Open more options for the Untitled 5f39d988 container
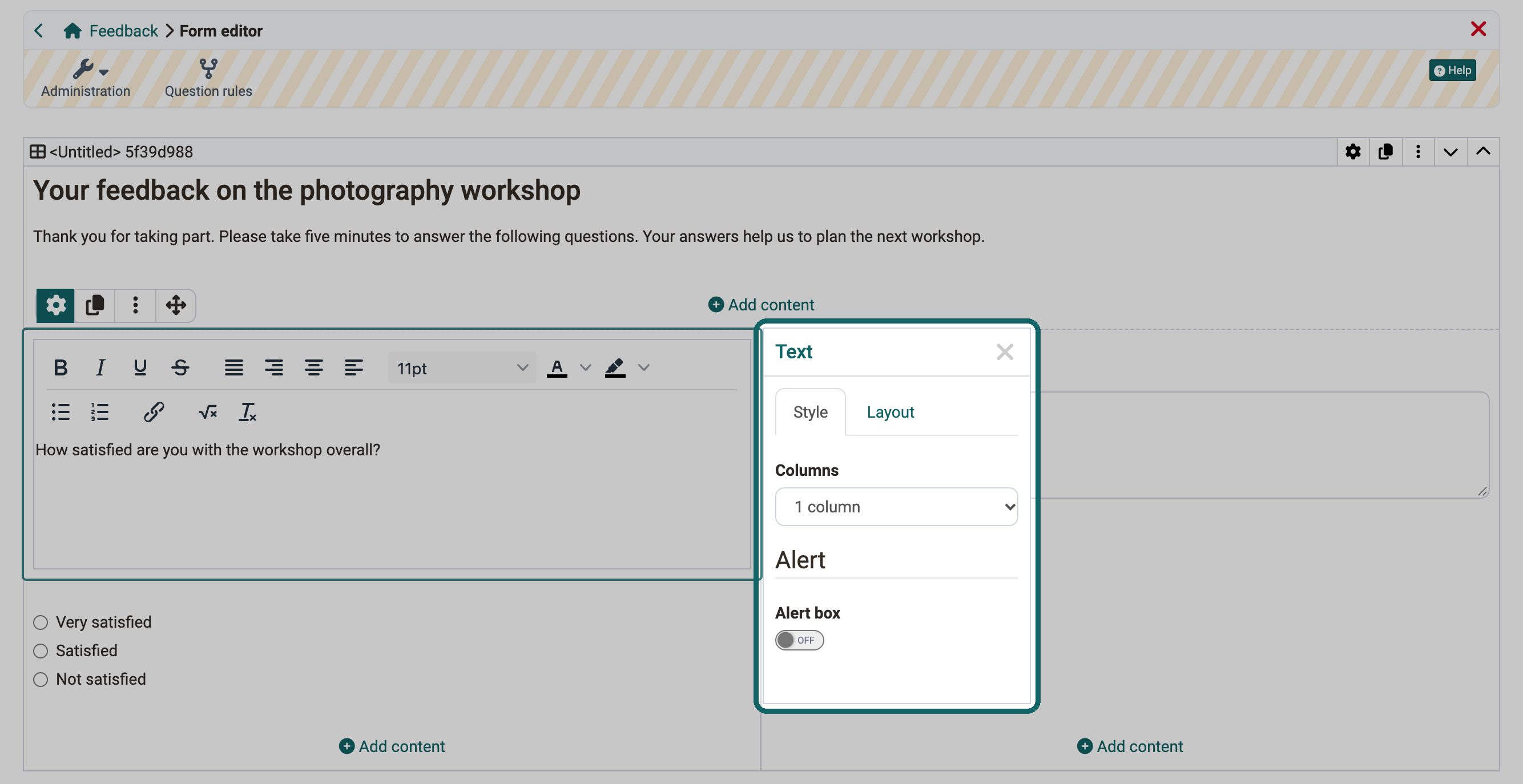 pos(1418,152)
